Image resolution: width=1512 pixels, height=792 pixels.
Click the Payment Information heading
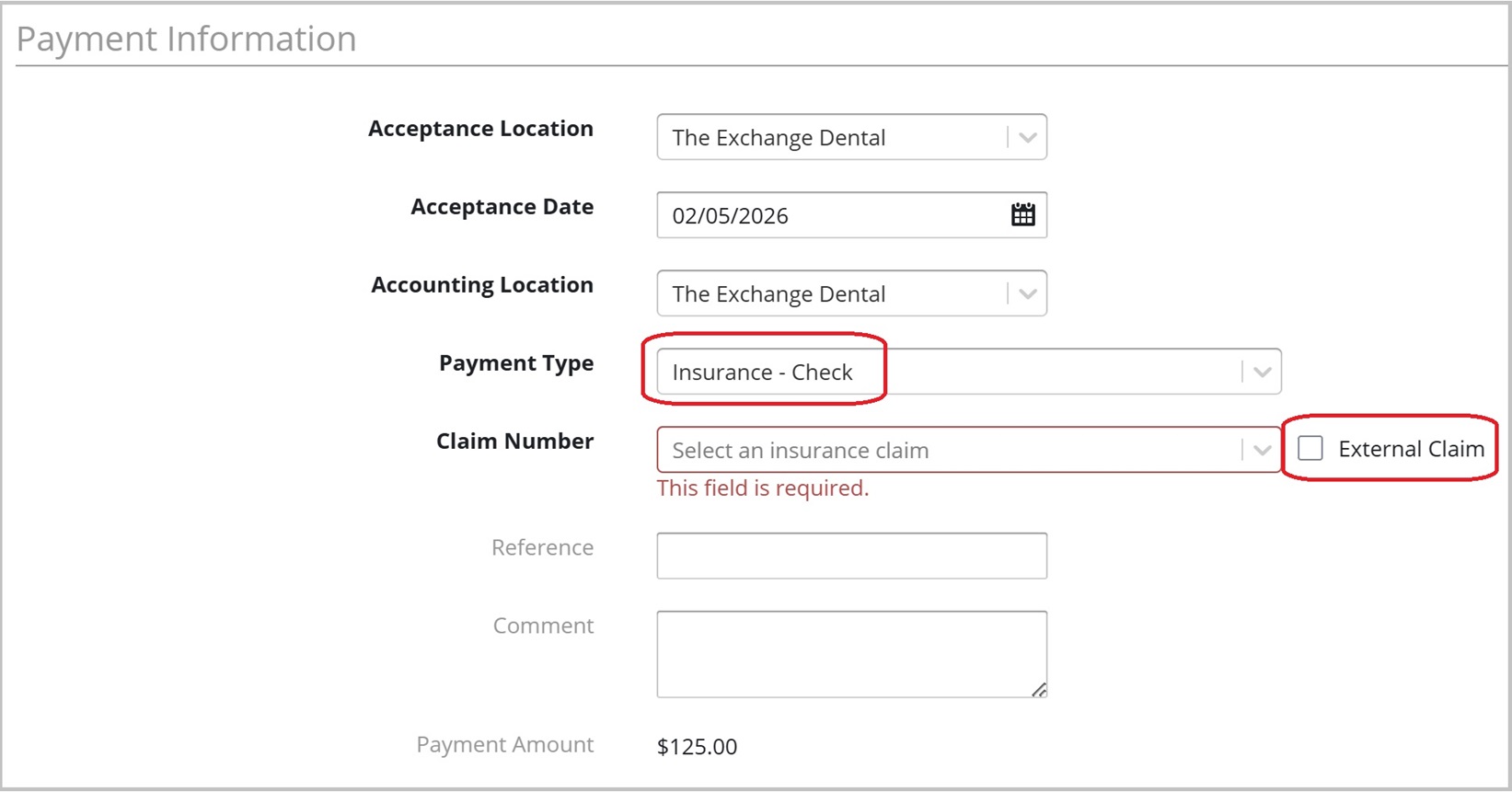(x=186, y=40)
